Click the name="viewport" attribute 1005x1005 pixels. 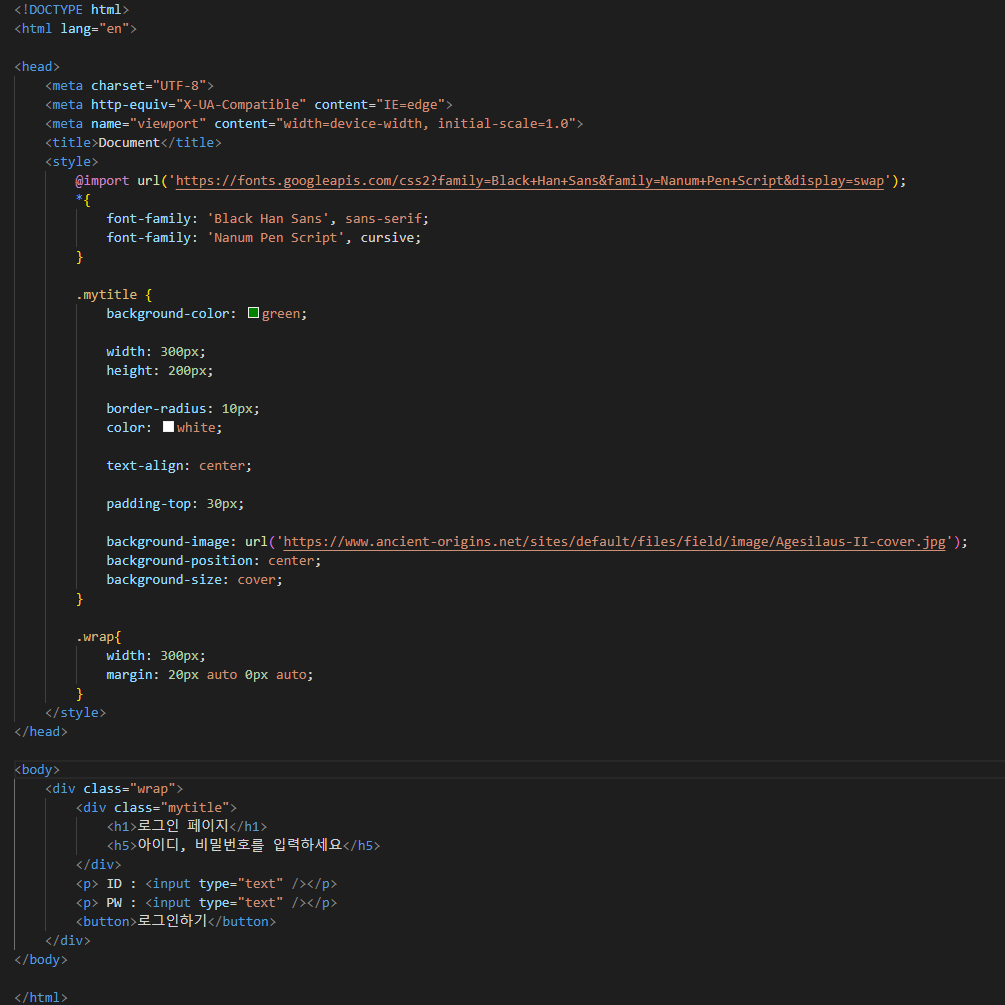[x=149, y=124]
